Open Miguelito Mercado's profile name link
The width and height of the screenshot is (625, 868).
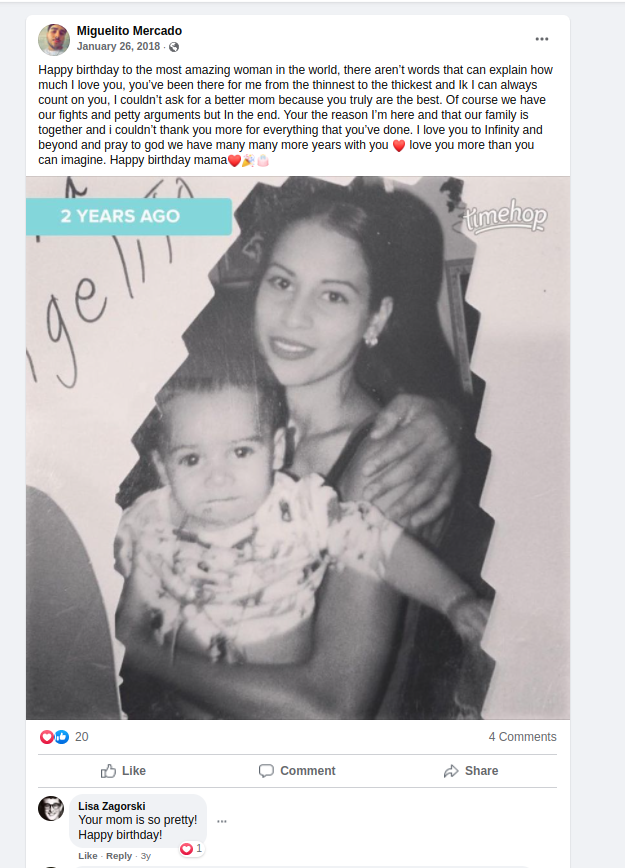pos(129,31)
